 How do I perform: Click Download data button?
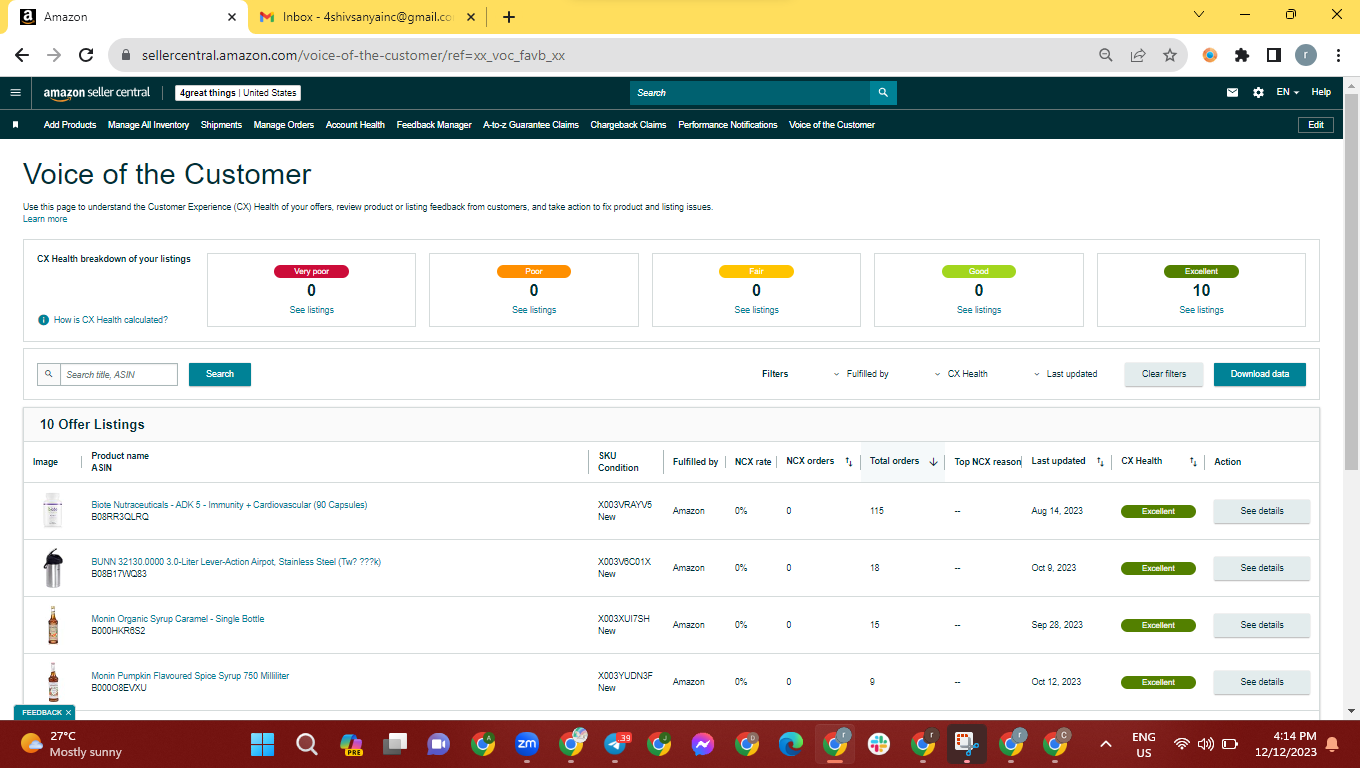point(1260,374)
